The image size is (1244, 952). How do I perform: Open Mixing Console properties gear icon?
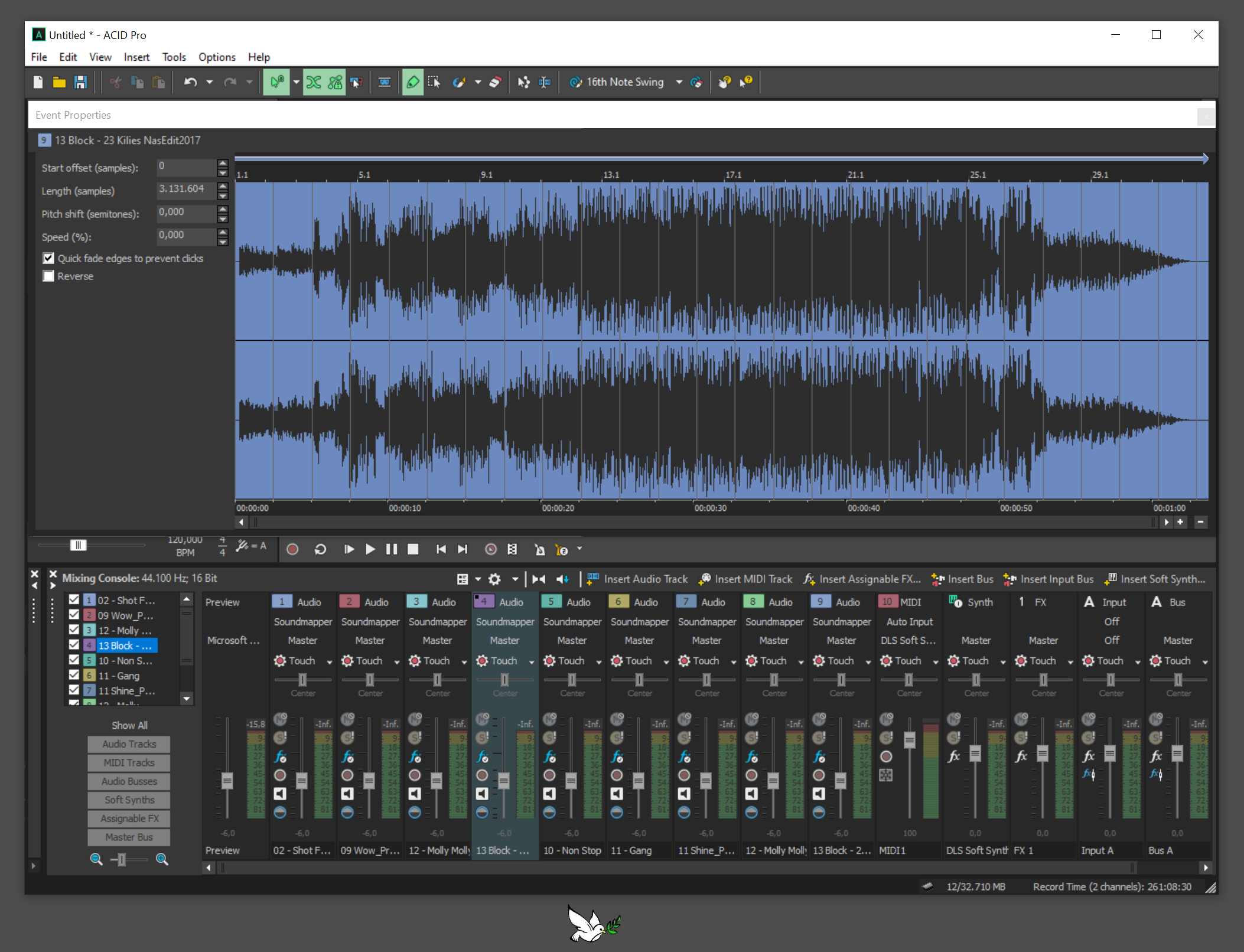(x=495, y=579)
